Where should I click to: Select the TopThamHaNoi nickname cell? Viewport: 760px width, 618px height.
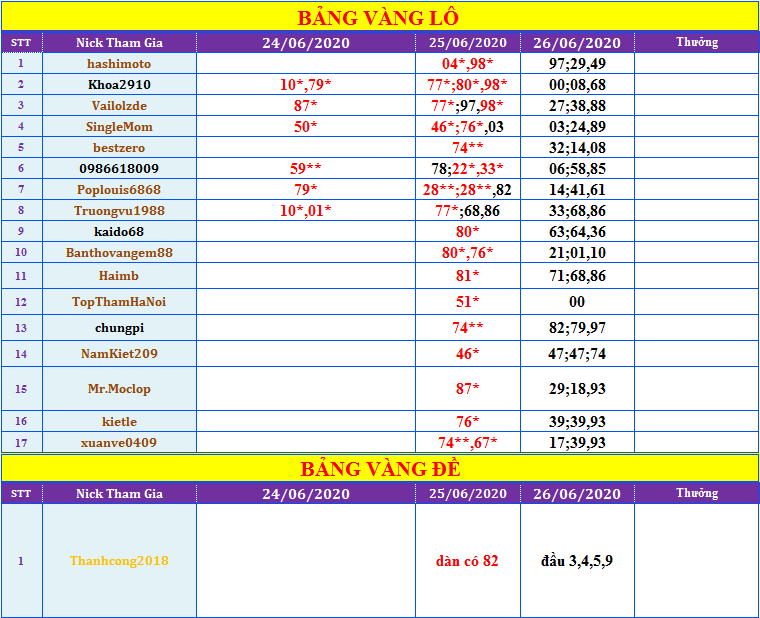119,302
